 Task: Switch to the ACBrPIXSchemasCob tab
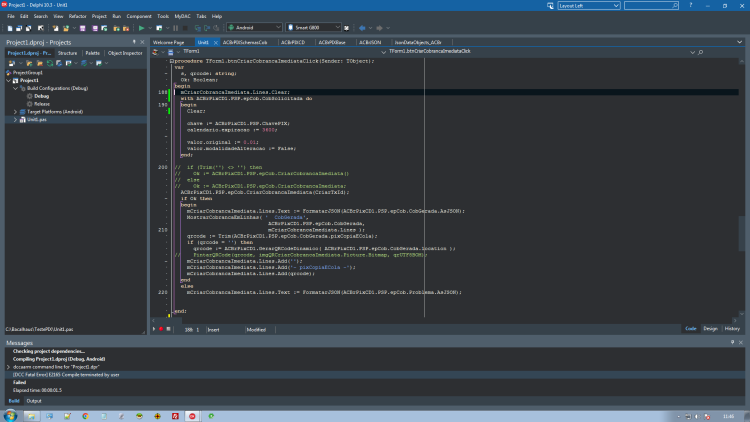point(244,43)
